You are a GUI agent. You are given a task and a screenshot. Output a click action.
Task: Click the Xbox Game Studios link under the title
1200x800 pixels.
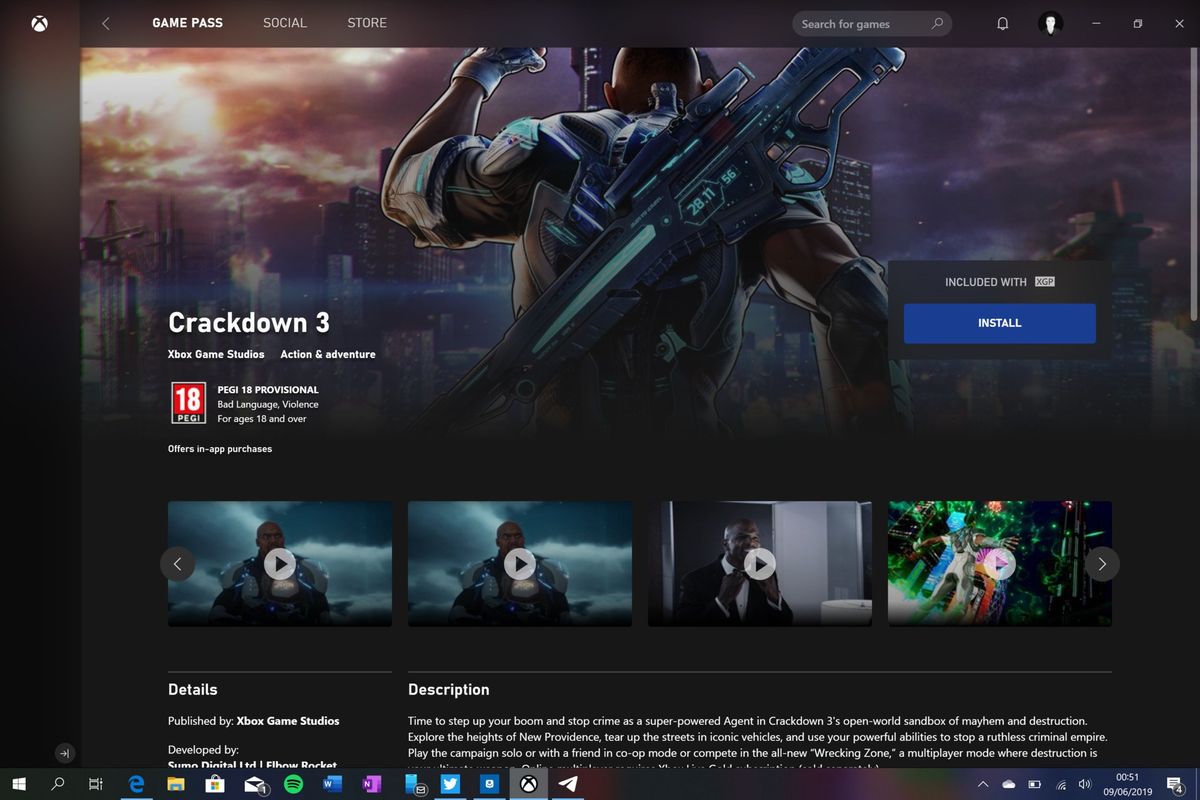(x=216, y=354)
